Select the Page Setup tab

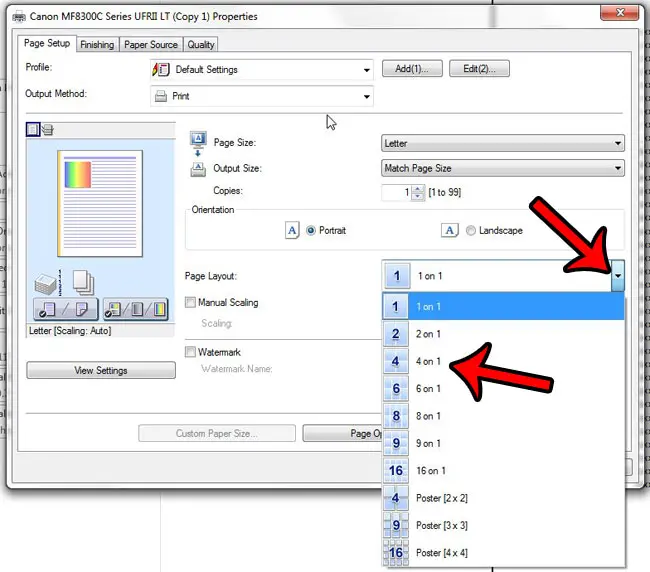click(x=47, y=43)
